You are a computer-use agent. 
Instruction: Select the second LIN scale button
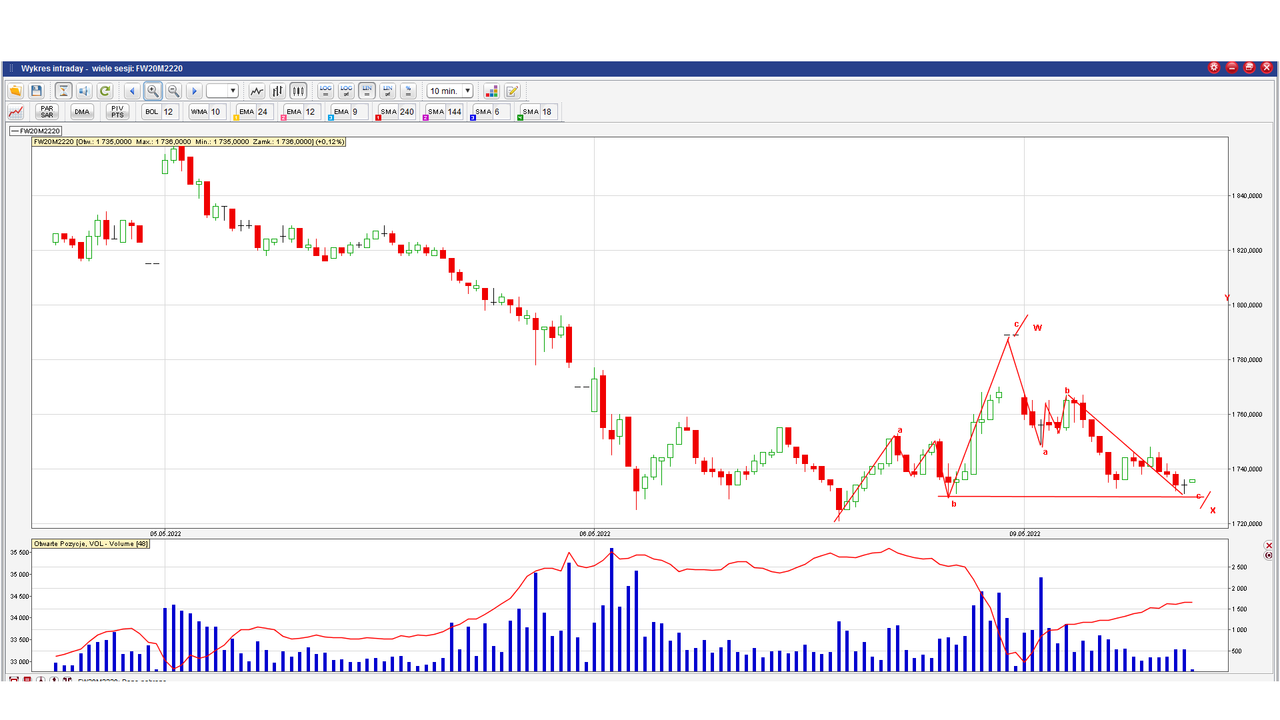[x=387, y=91]
